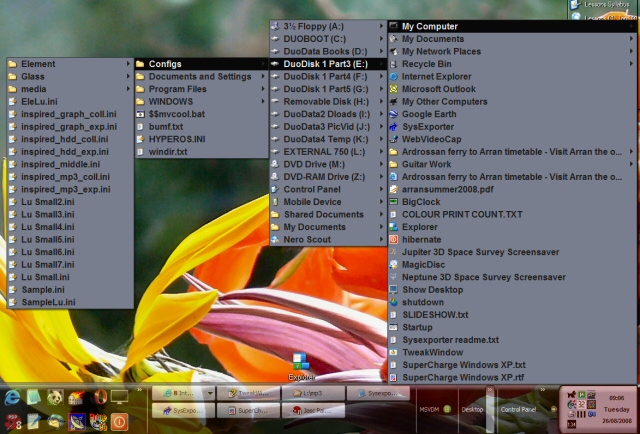Select DuoData Books (D:) in drive menu
This screenshot has height=434, width=640.
[x=328, y=51]
